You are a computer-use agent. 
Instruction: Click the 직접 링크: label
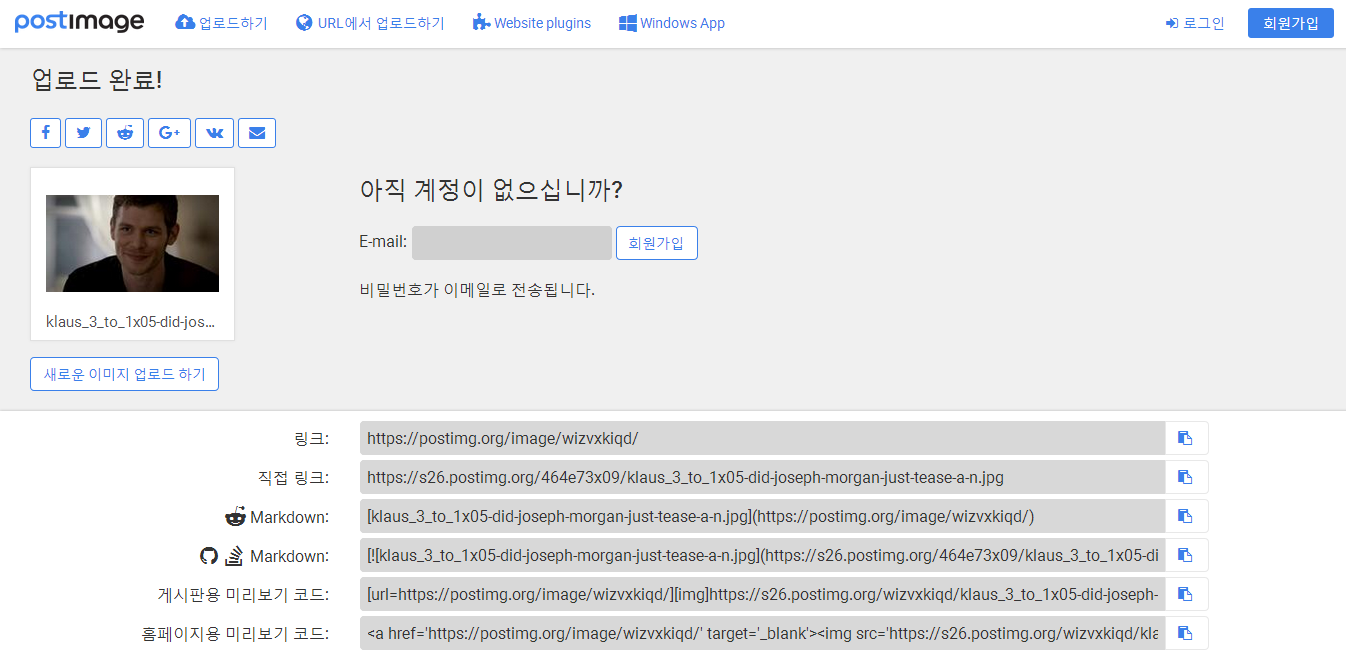(293, 478)
